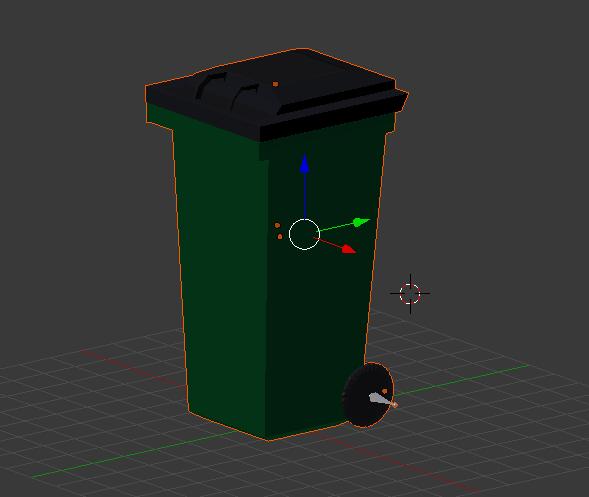Click the blue Z-axis gizmo arrow

(x=304, y=163)
